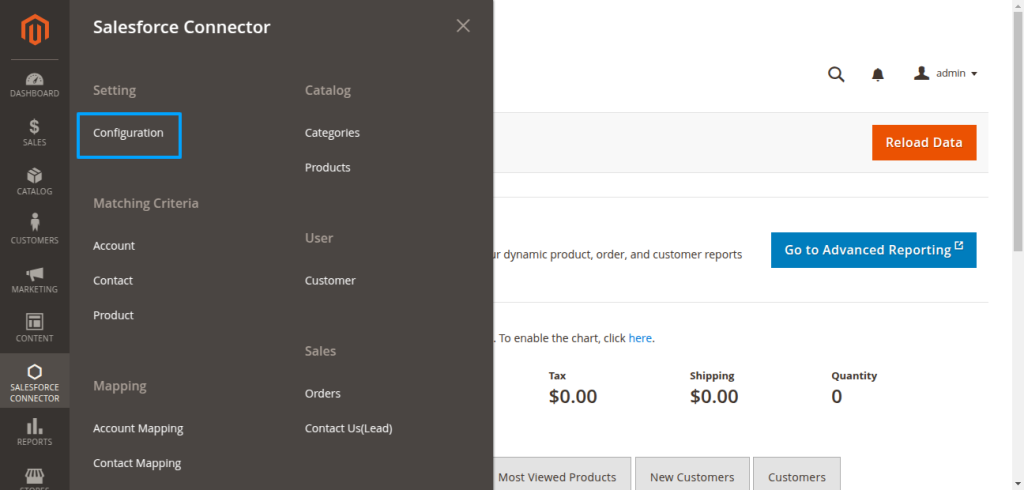The height and width of the screenshot is (490, 1024).
Task: Switch to the Customers tab
Action: (x=797, y=476)
